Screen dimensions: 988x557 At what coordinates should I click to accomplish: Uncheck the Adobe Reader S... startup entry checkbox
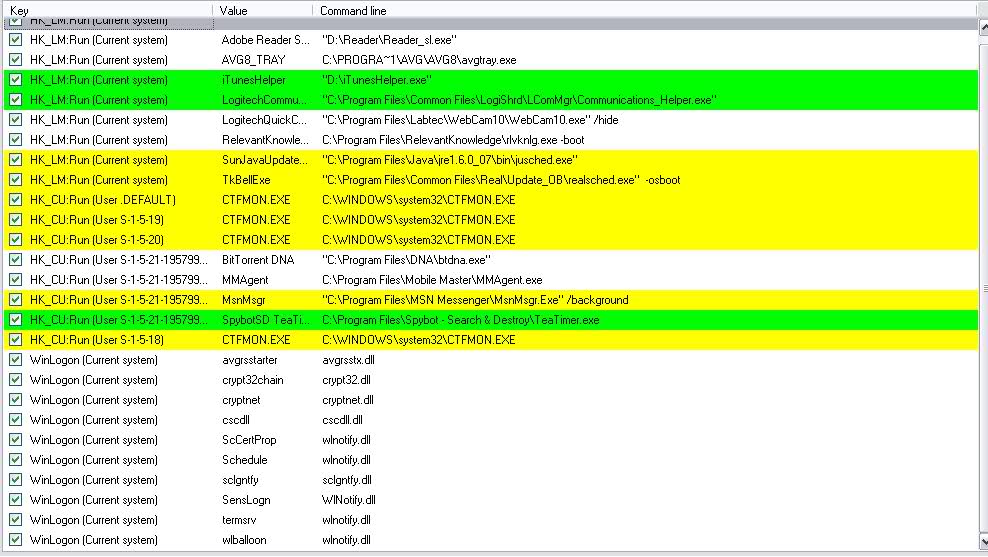pyautogui.click(x=16, y=40)
